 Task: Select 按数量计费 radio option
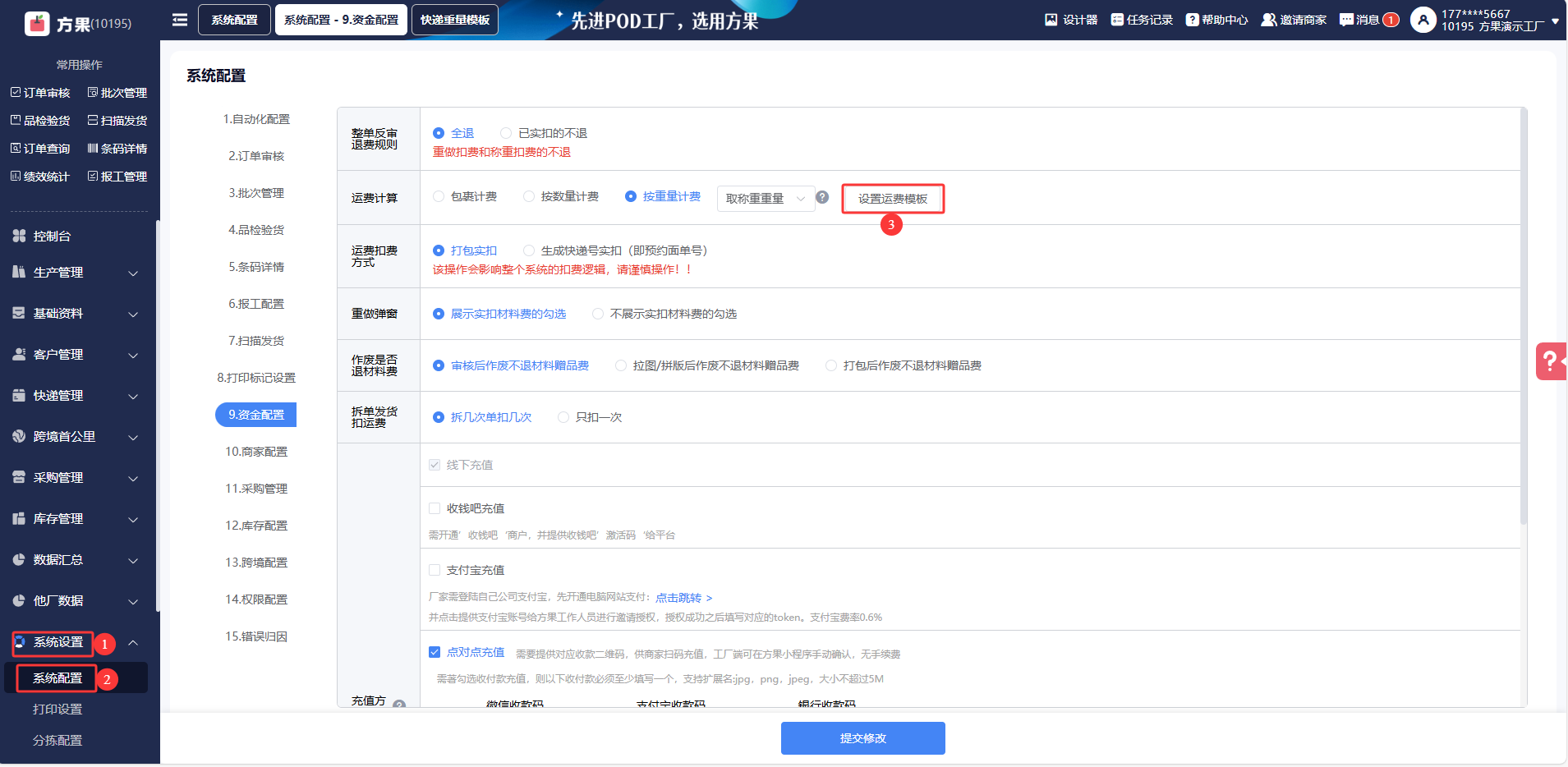529,196
